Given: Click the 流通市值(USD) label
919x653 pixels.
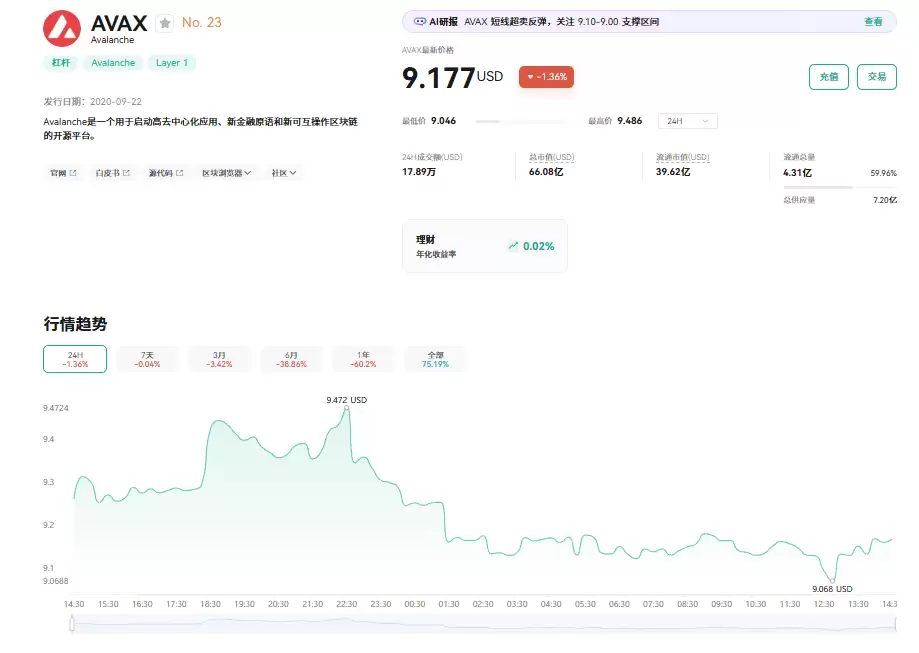Looking at the screenshot, I should pos(683,157).
